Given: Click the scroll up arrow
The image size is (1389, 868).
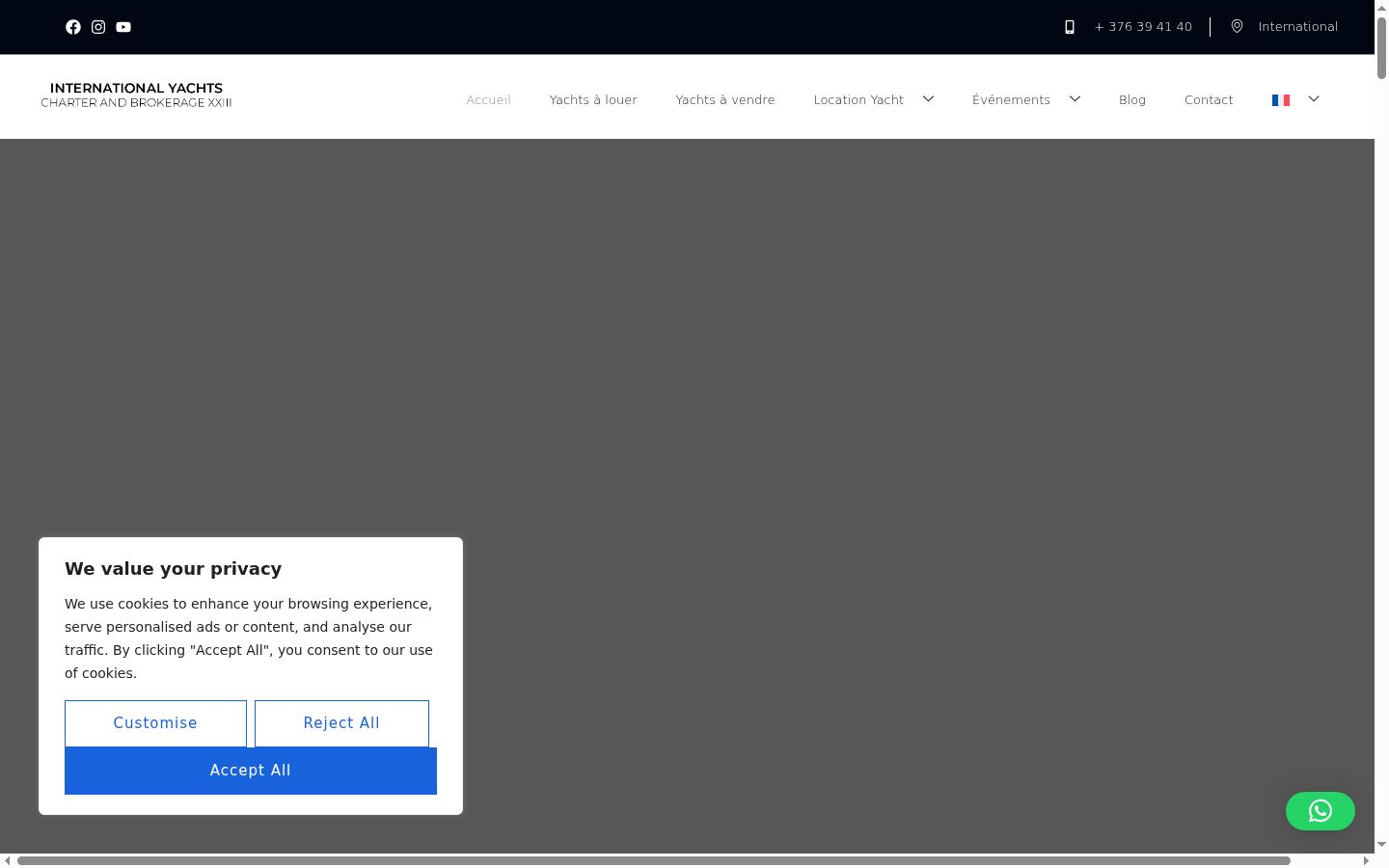Looking at the screenshot, I should coord(1381,8).
